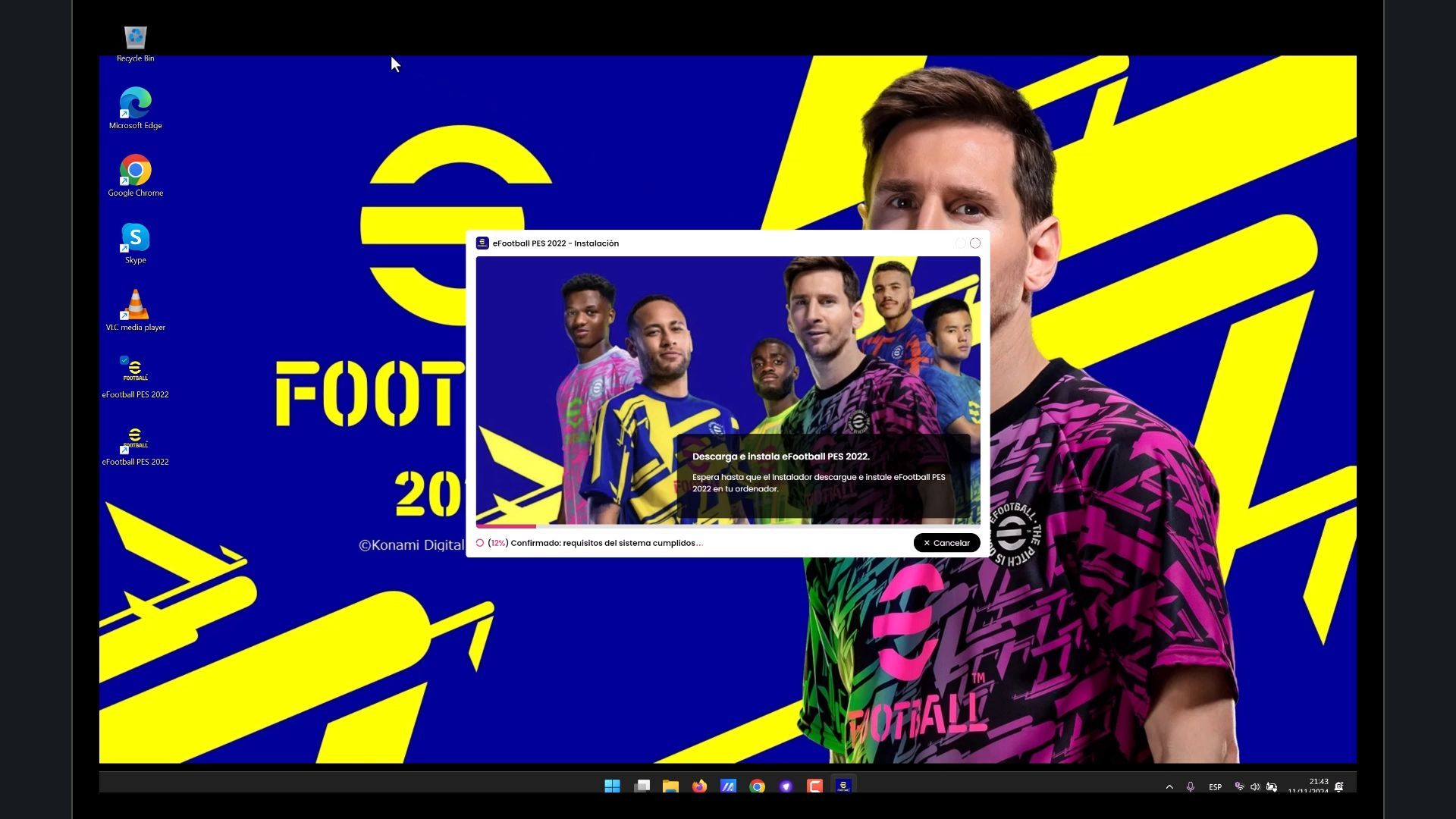Open File Explorer from the taskbar
The width and height of the screenshot is (1456, 819).
coord(670,786)
